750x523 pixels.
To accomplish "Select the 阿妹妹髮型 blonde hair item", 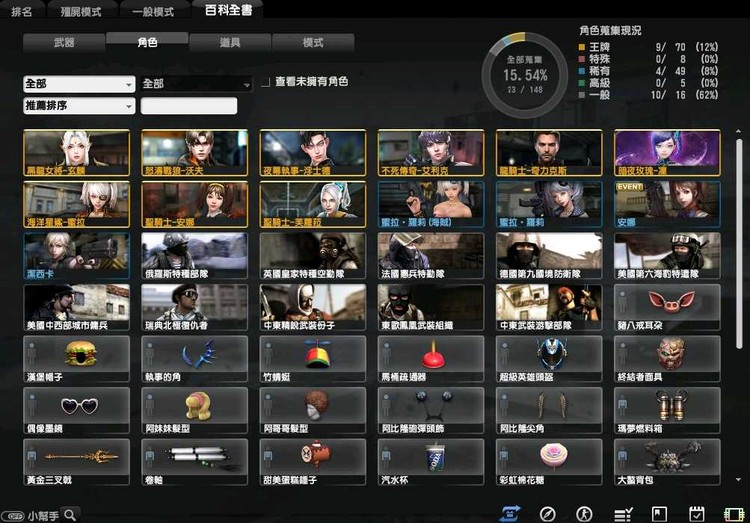I will point(195,411).
